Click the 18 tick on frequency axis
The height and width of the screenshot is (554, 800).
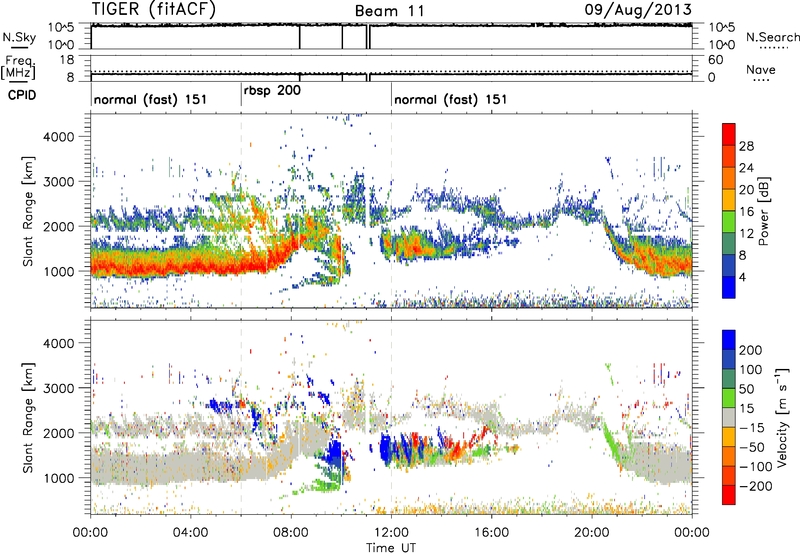coord(67,59)
